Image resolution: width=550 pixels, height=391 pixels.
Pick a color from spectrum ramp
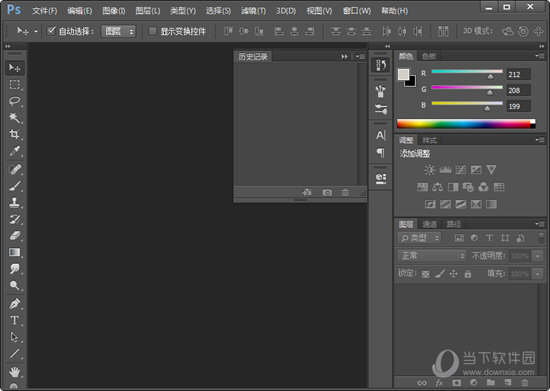[x=466, y=123]
